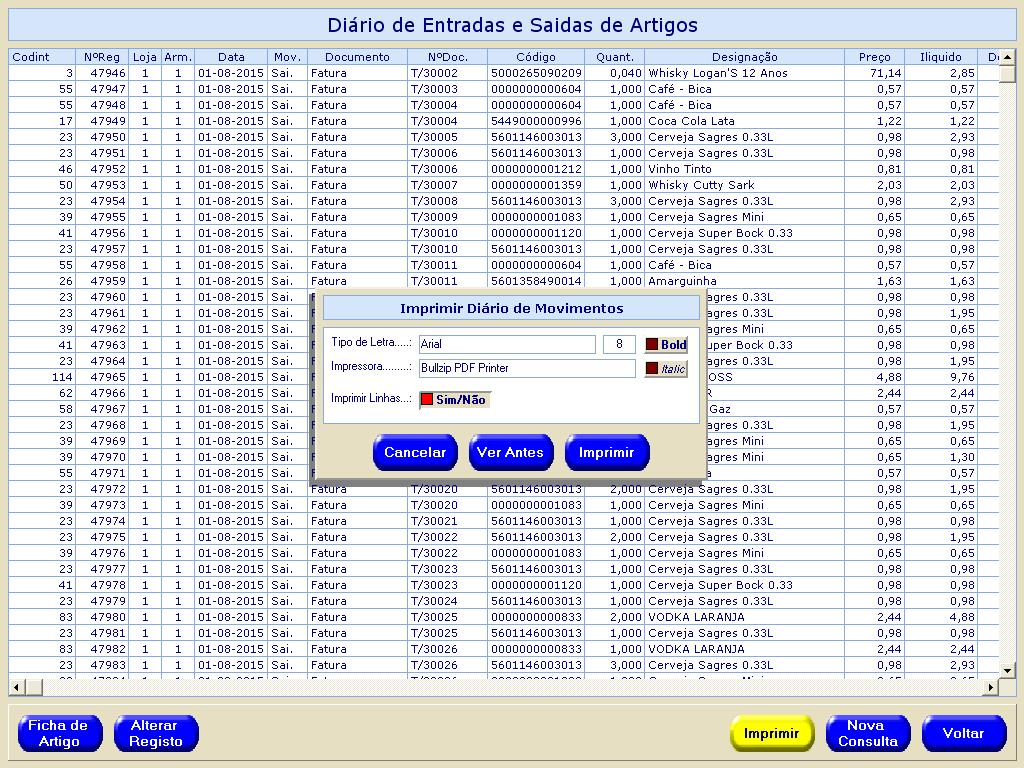Toggle the Sim/Não print lines option
Screen dimensions: 1024x768
tap(455, 400)
